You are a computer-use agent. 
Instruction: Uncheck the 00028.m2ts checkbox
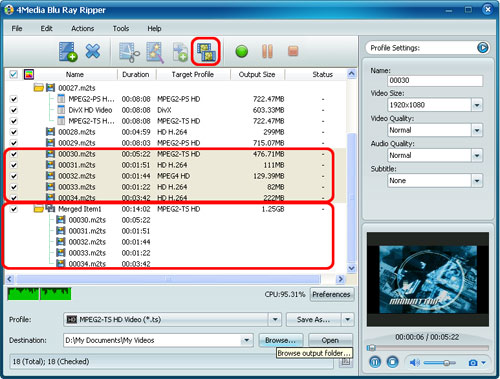point(14,132)
